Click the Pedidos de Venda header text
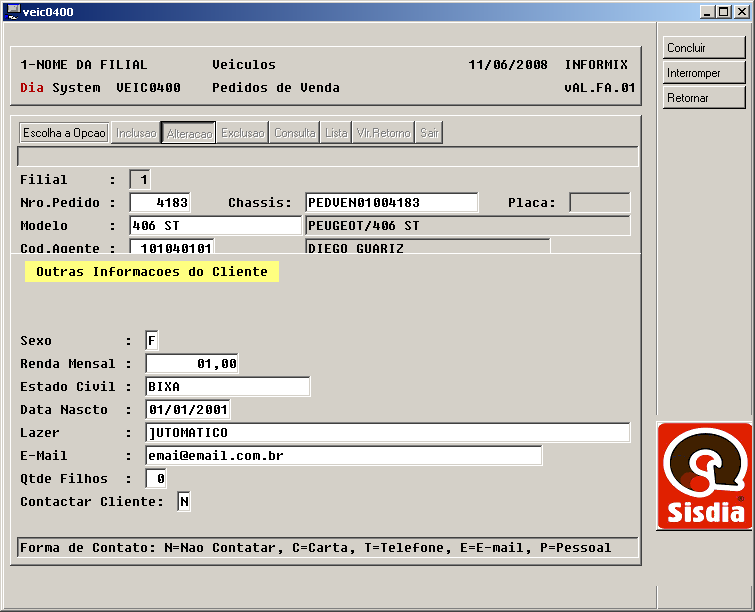The image size is (755, 612). [x=276, y=88]
